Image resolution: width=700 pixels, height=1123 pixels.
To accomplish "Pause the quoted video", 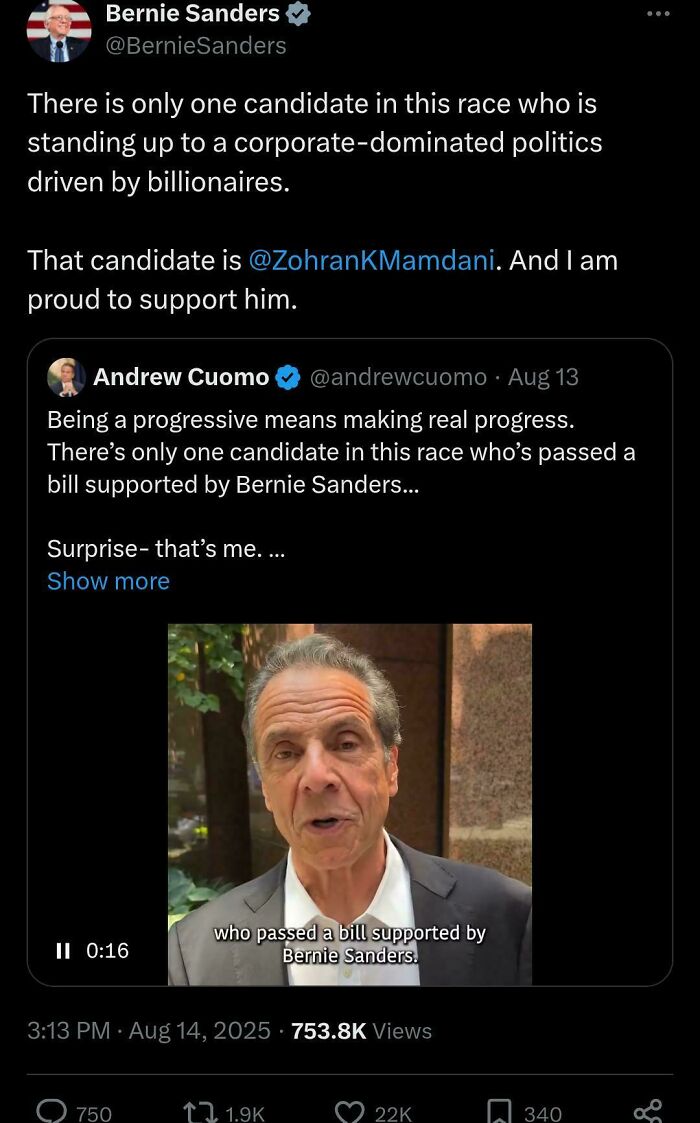I will pyautogui.click(x=63, y=950).
